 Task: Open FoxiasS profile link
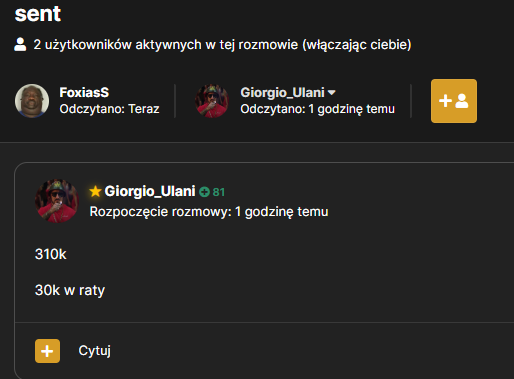click(x=84, y=93)
